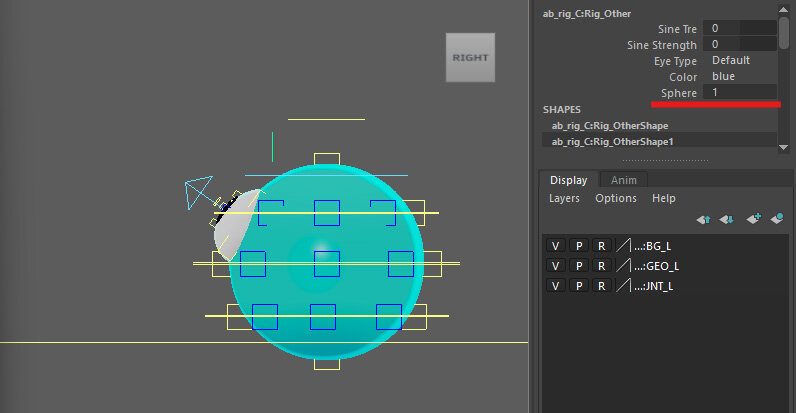Click GEO_L layer display type slash box
The height and width of the screenshot is (413, 796).
tap(624, 266)
